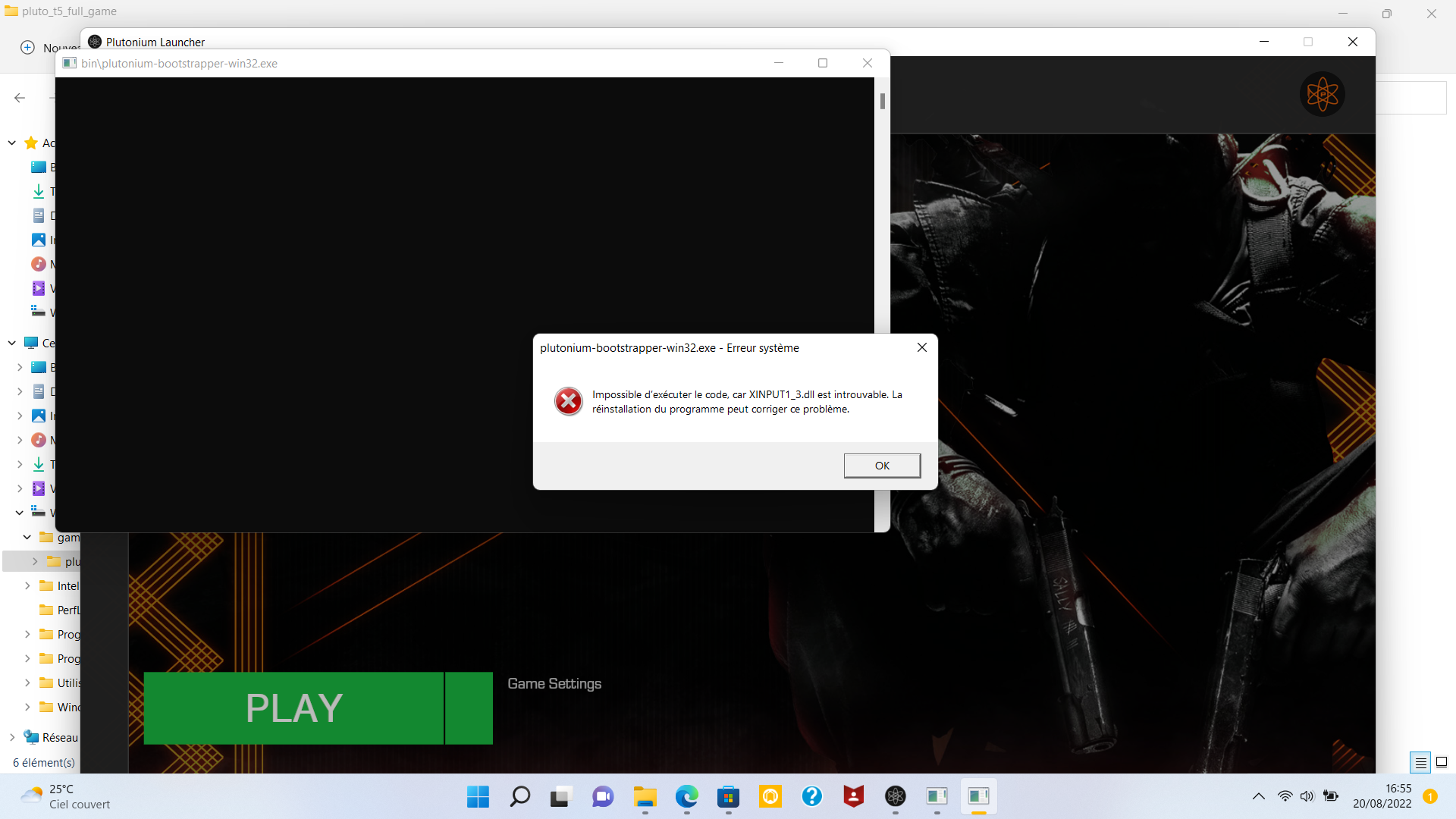Click the Plutonium atom logo in launcher header
1456x819 pixels.
tap(1323, 94)
